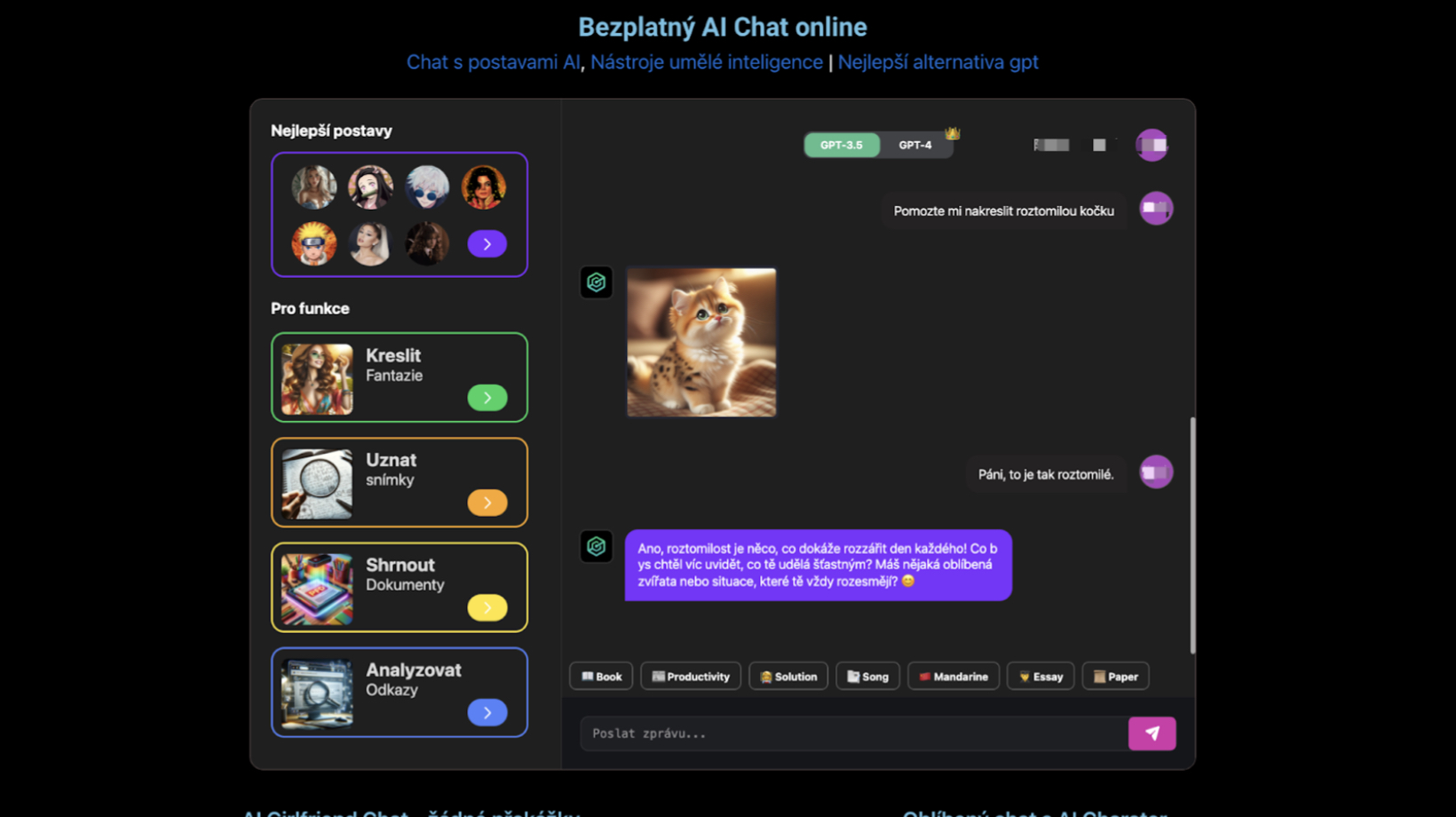This screenshot has width=1456, height=817.
Task: Select the Naruto character avatar
Action: coord(314,243)
